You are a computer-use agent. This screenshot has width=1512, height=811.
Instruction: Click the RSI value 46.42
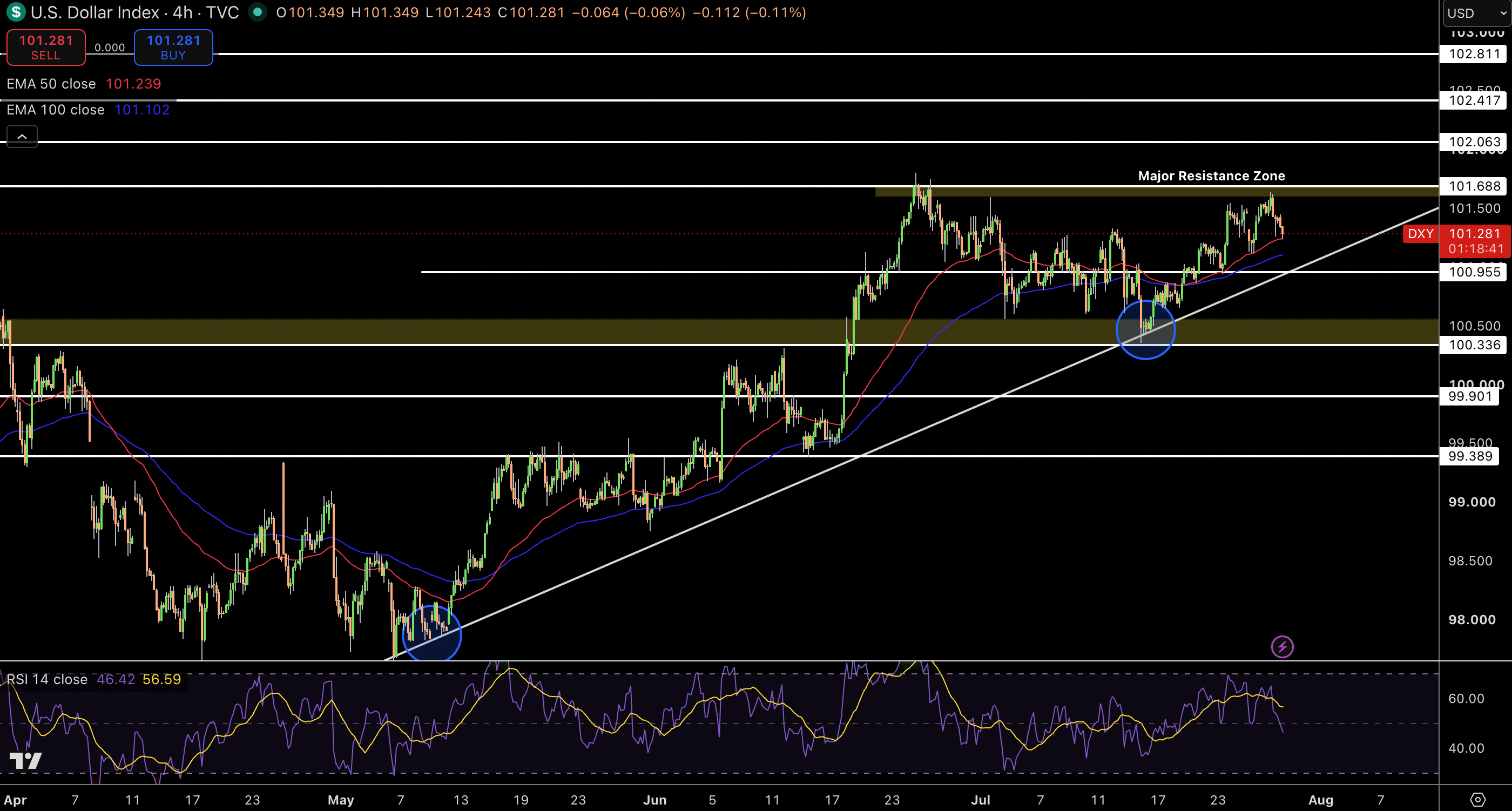[x=116, y=680]
